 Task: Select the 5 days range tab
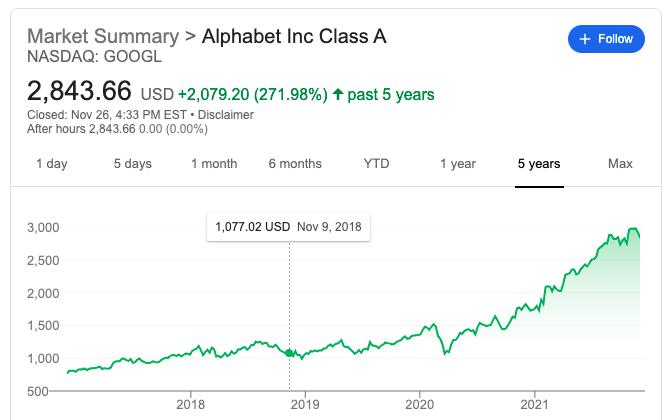[x=132, y=164]
